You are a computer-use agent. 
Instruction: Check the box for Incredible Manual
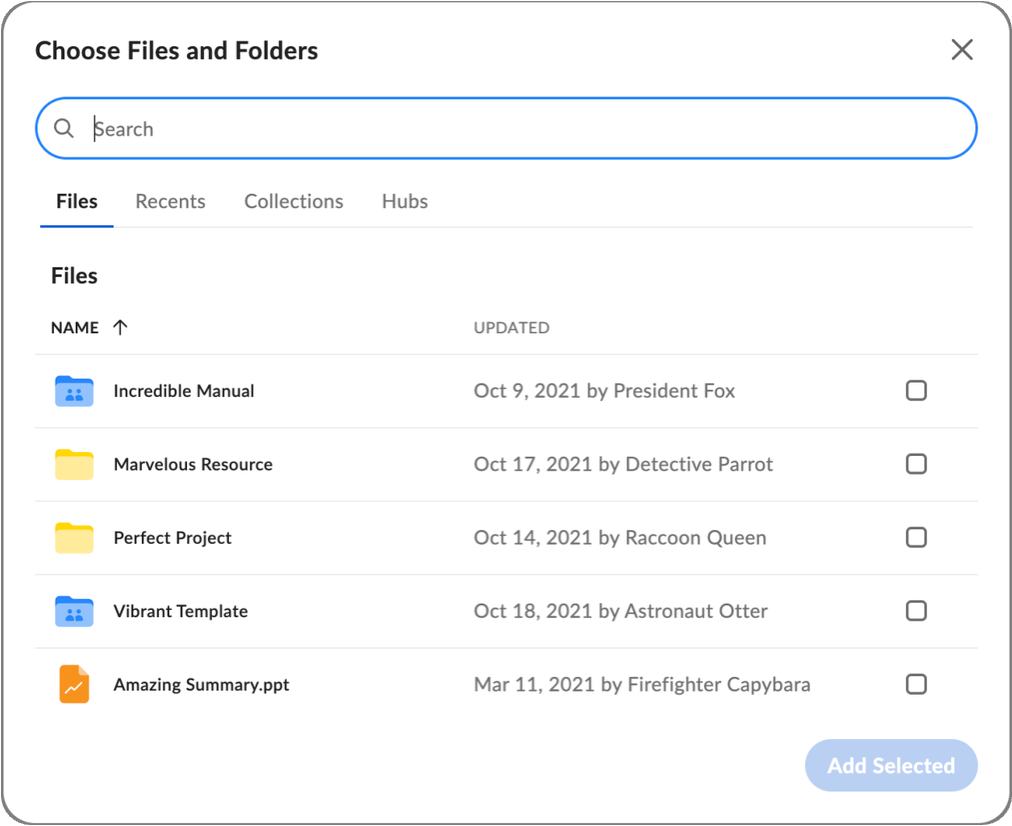(916, 391)
